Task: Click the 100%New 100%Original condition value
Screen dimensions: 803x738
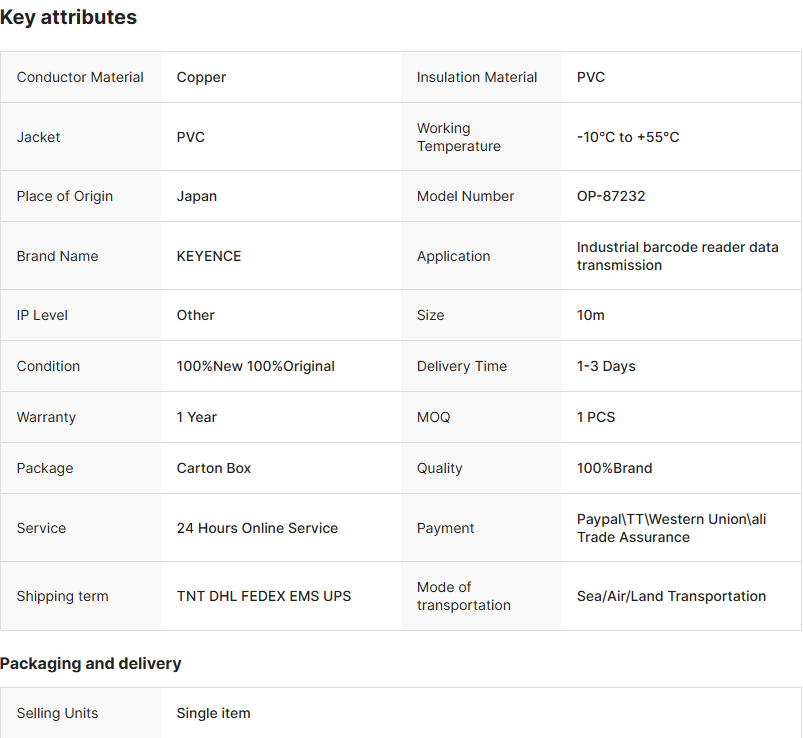Action: 256,366
